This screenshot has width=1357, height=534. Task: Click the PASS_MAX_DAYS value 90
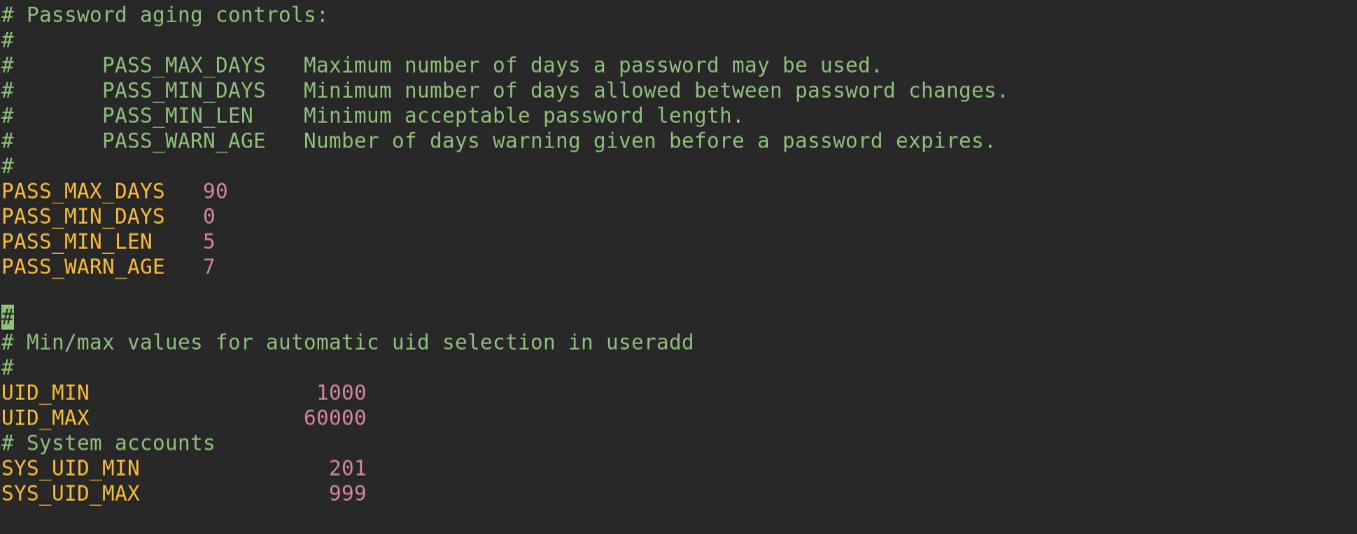(215, 191)
